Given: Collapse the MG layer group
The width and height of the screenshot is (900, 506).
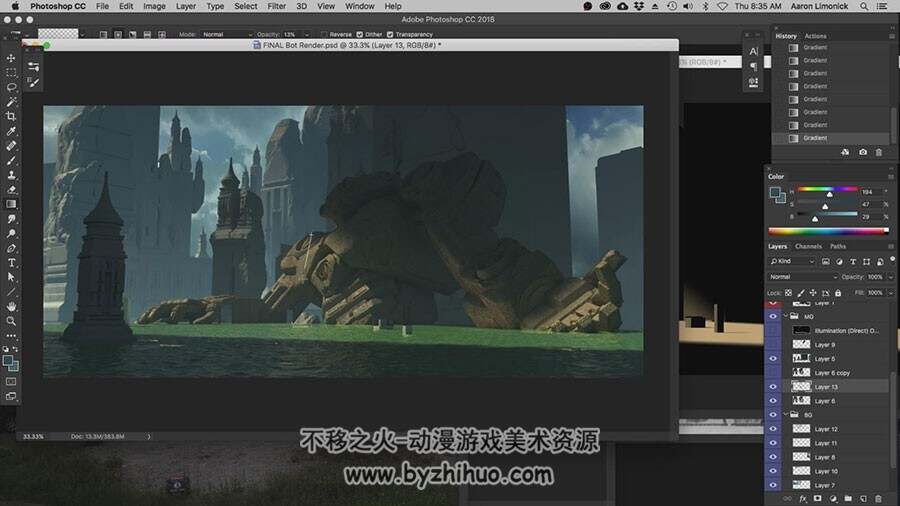Looking at the screenshot, I should click(785, 316).
